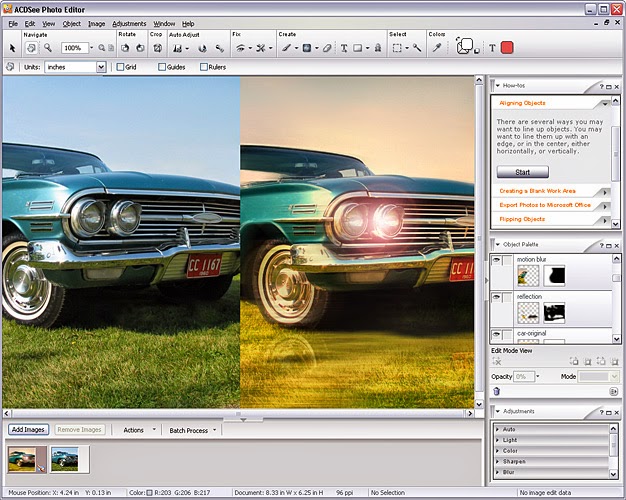Viewport: 626px width, 500px height.
Task: Open the Units dropdown
Action: [x=100, y=67]
